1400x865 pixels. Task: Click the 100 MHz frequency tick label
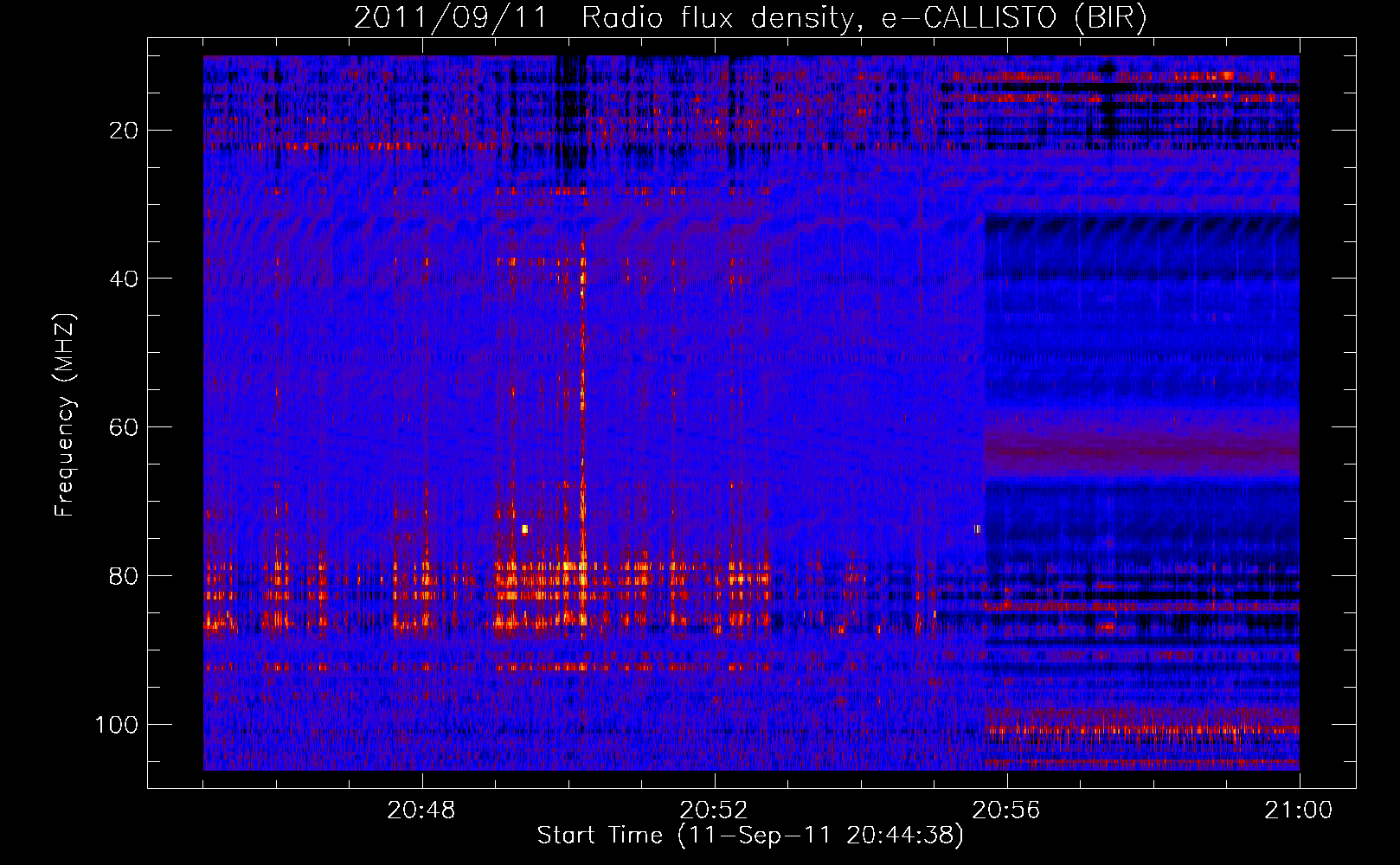(117, 724)
